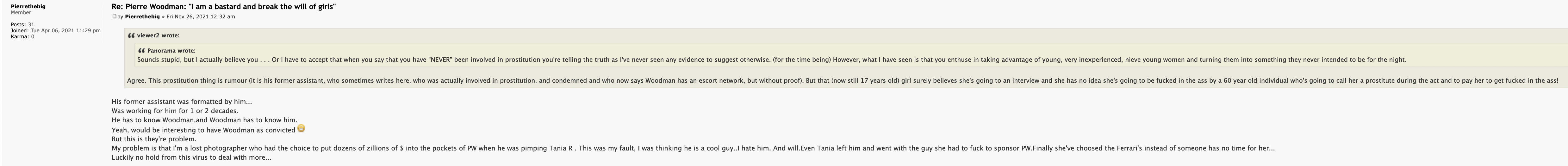Screen dimensions: 1568x166
Task: Click the line 'His former assistant was formatted by him...'
Action: 181,102
